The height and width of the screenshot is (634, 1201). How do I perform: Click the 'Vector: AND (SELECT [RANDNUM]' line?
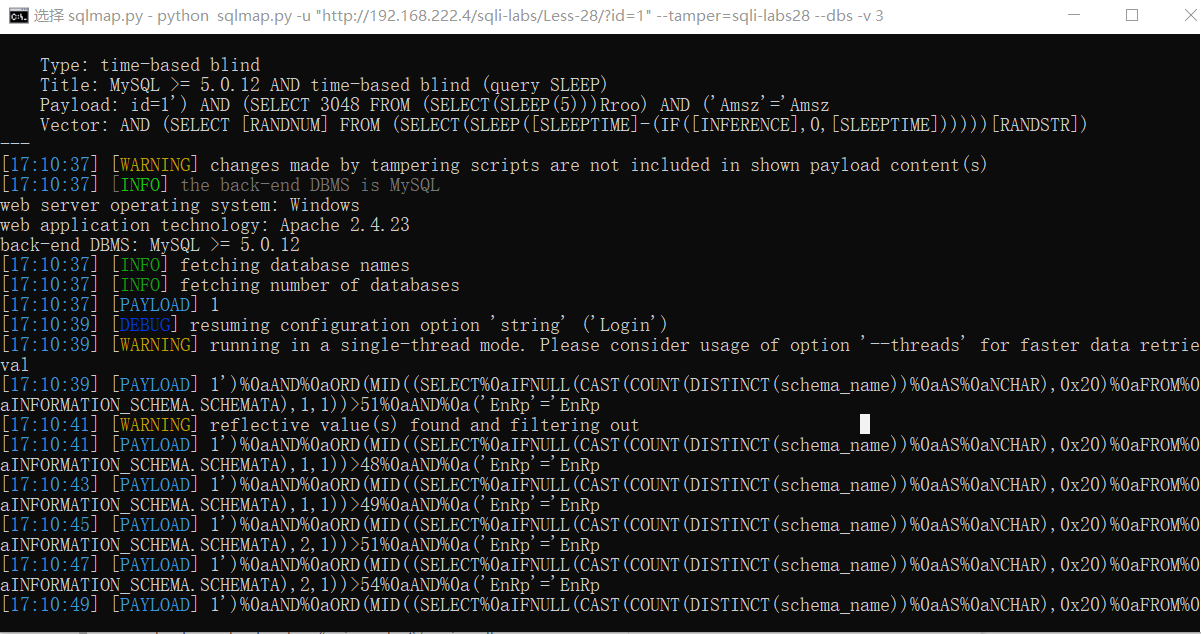[x=563, y=125]
